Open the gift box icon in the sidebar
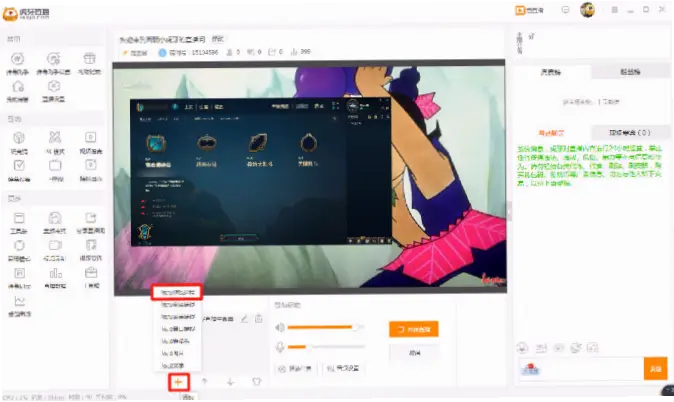This screenshot has width=674, height=402. coord(89,58)
